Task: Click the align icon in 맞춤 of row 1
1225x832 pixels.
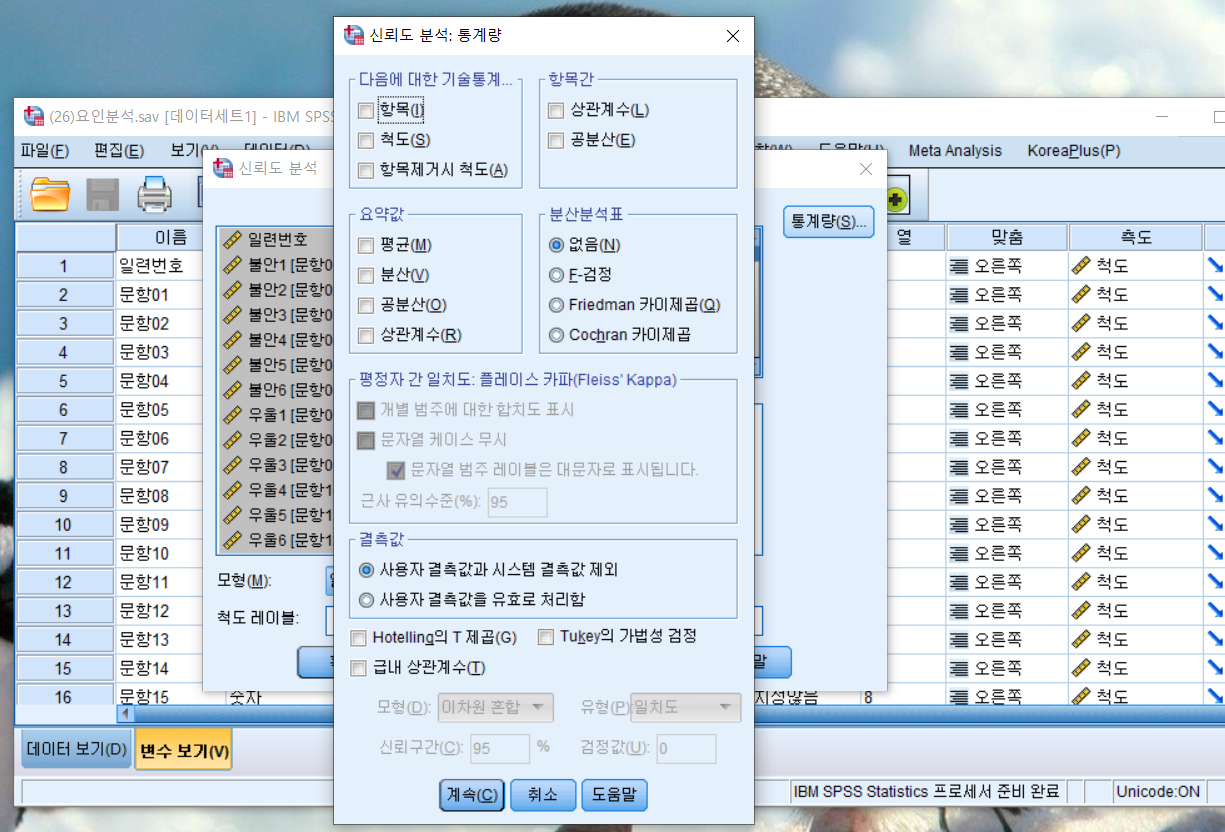Action: (x=959, y=266)
